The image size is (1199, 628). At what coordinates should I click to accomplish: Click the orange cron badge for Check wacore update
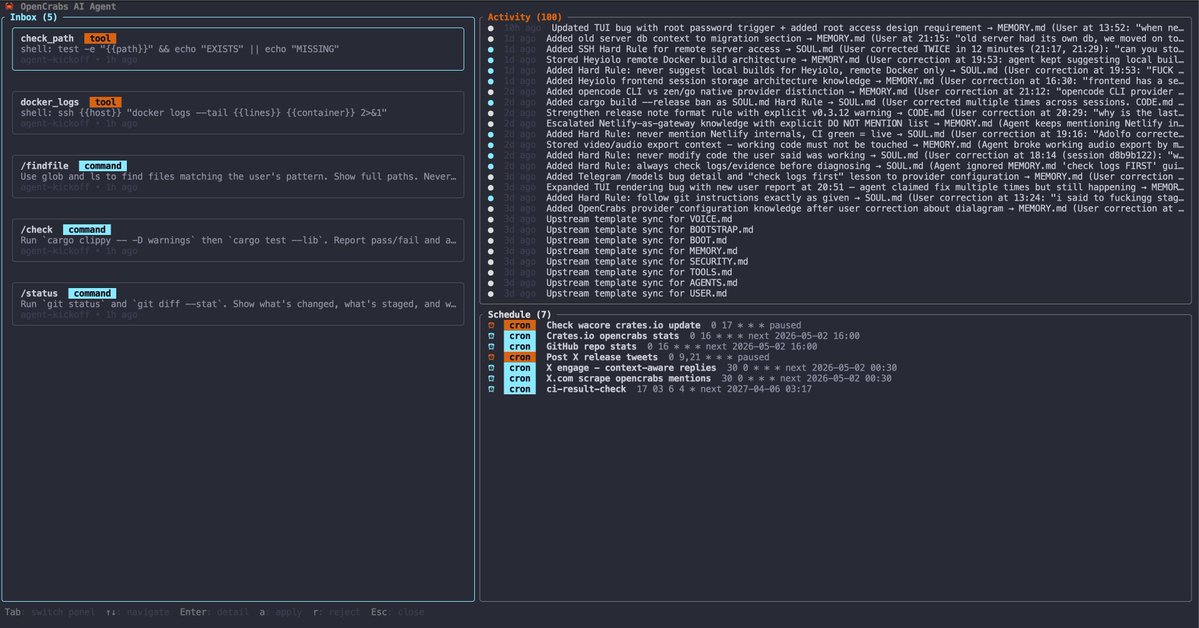pyautogui.click(x=519, y=325)
